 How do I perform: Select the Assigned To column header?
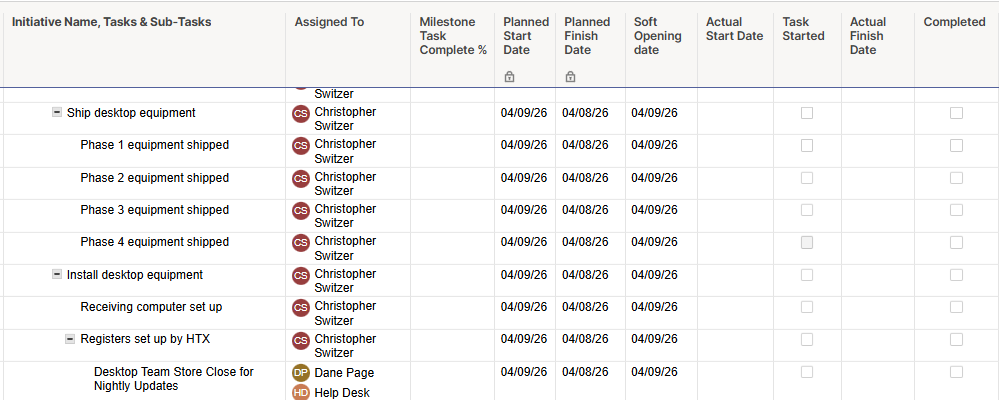[x=329, y=22]
